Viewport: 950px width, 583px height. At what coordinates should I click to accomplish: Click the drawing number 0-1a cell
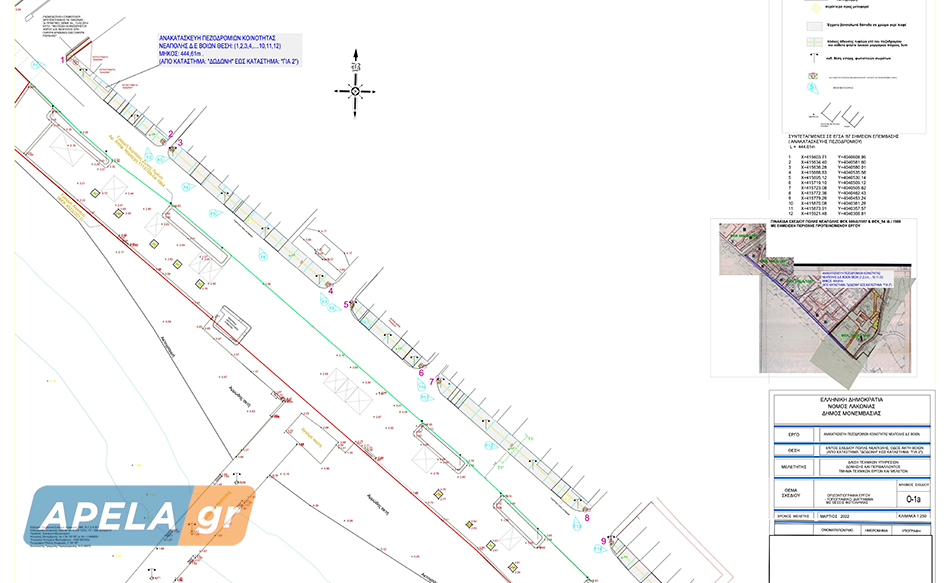[x=913, y=497]
